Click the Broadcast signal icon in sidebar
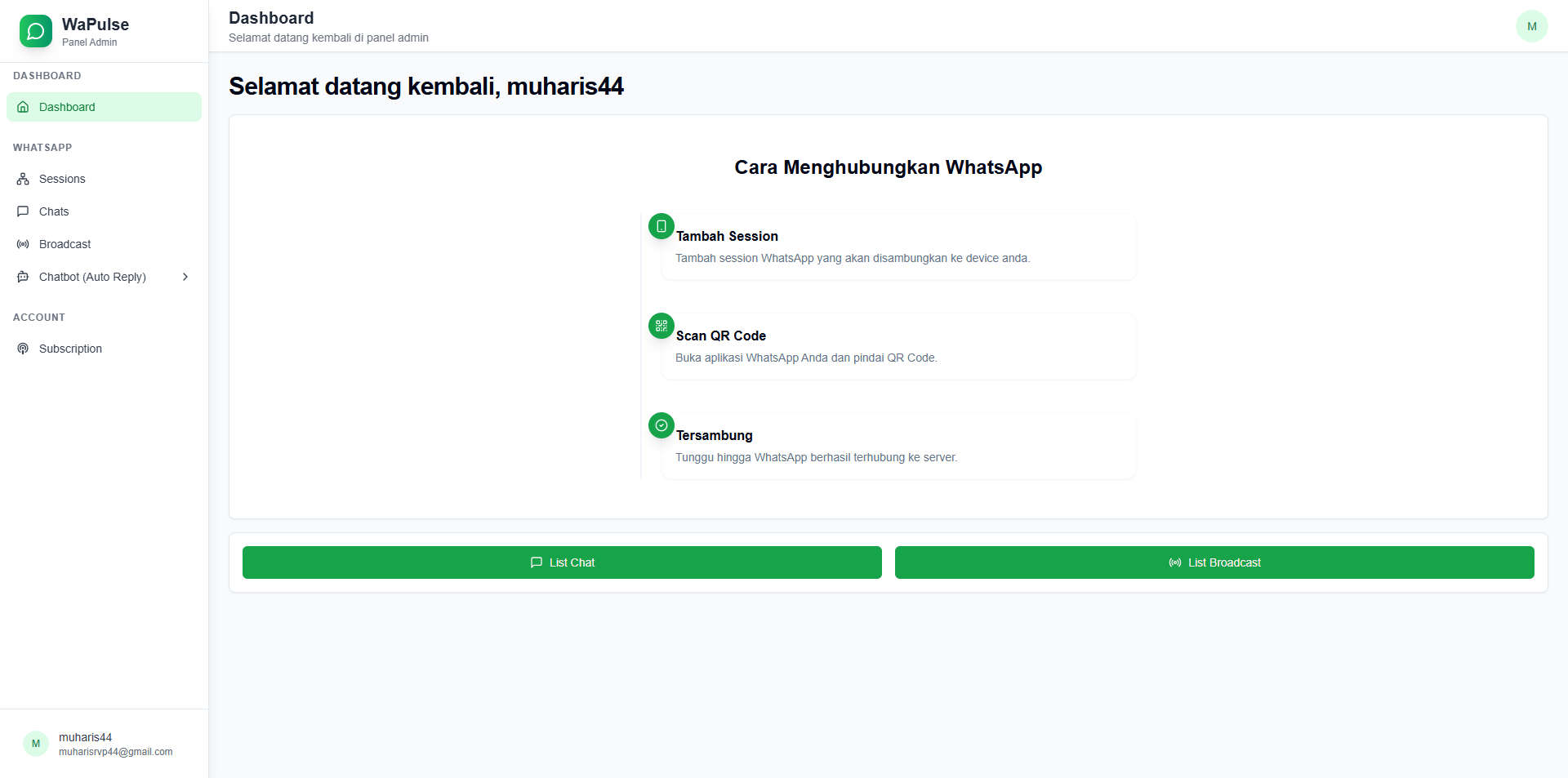The width and height of the screenshot is (1568, 778). pyautogui.click(x=23, y=244)
